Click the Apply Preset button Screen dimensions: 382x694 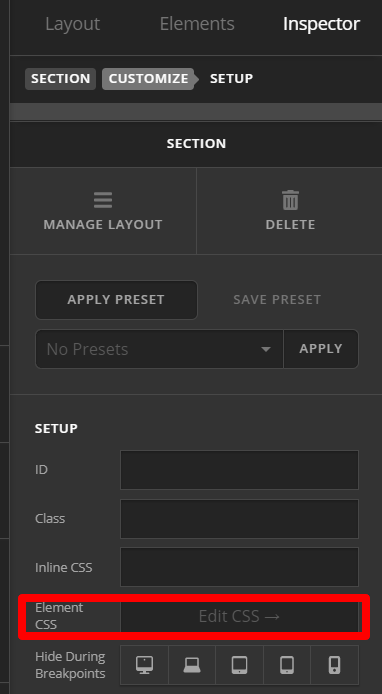pyautogui.click(x=116, y=300)
